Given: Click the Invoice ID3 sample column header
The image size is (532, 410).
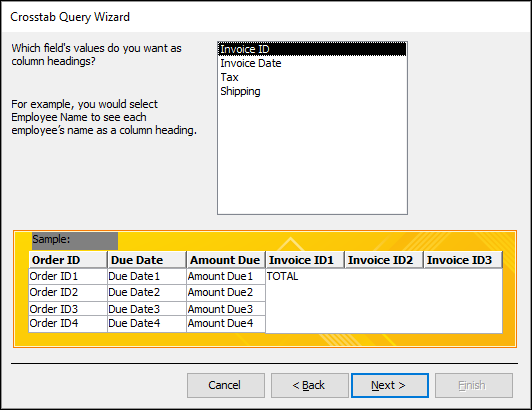Looking at the screenshot, I should coord(463,260).
